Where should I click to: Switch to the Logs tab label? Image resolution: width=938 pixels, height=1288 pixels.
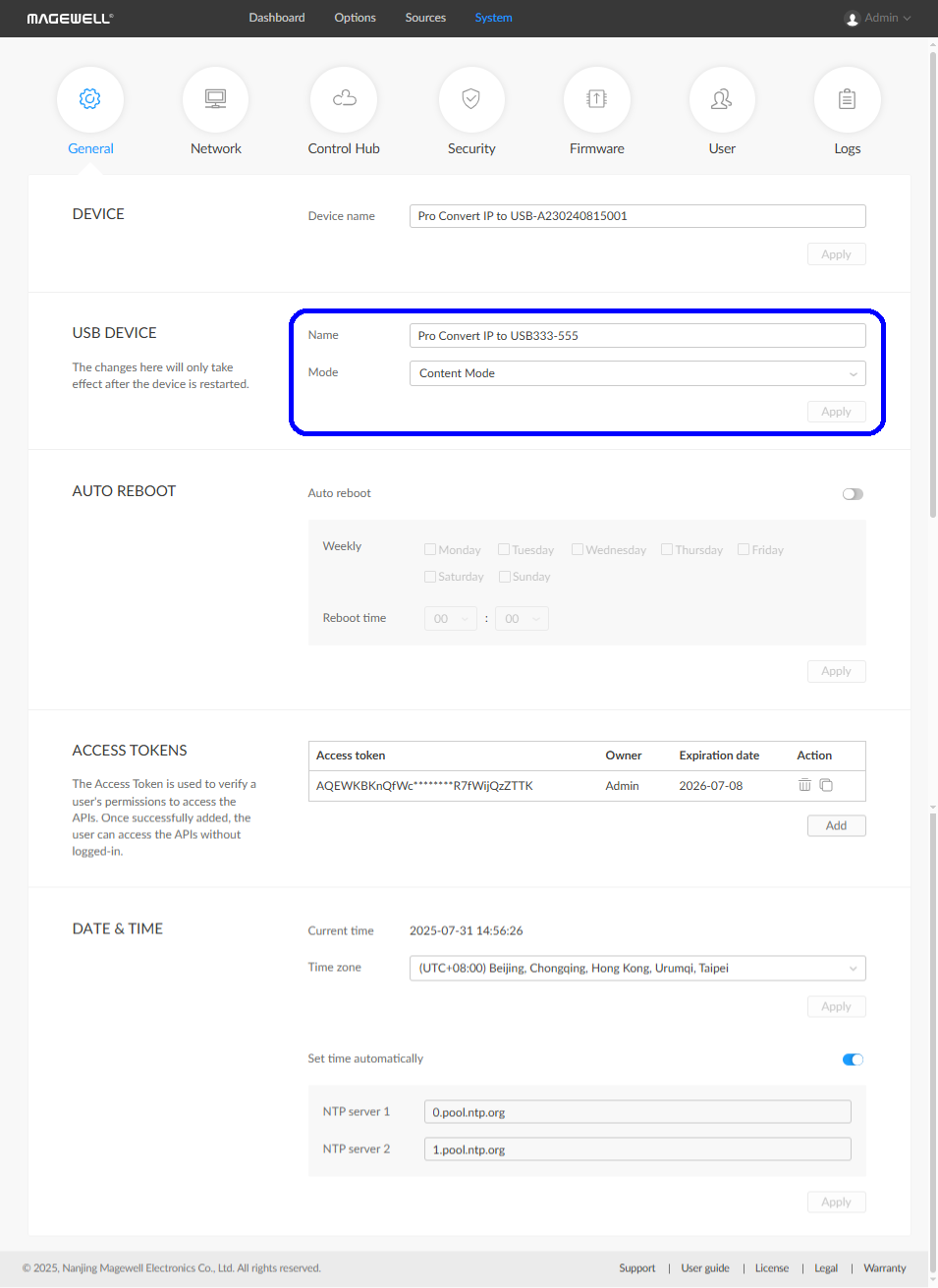[x=848, y=148]
